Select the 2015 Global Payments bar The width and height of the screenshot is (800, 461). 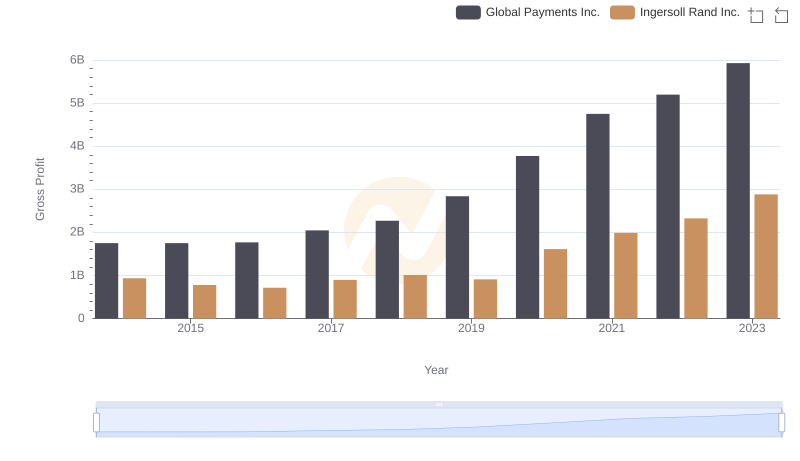(x=177, y=281)
